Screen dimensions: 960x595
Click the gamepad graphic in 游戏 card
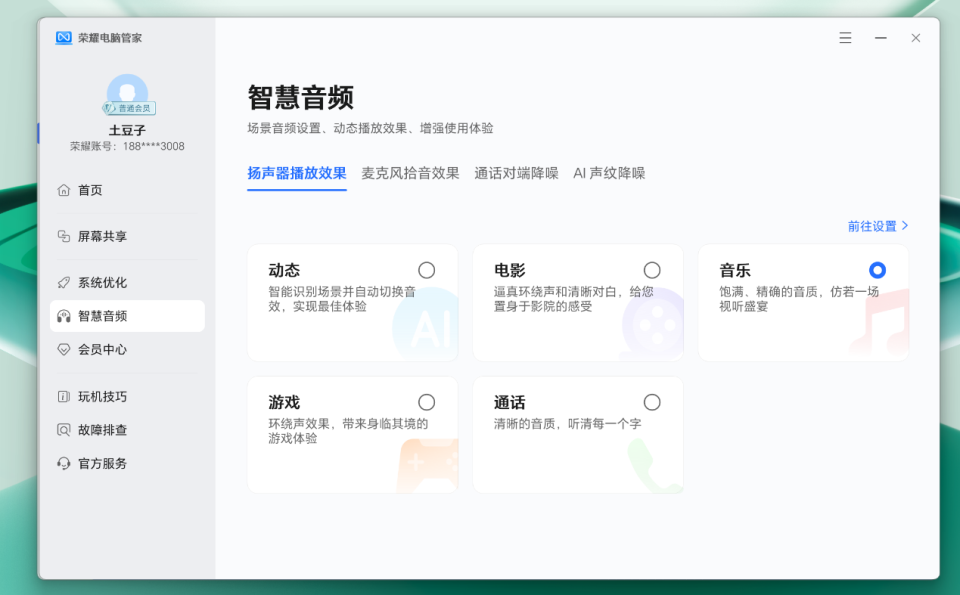[x=427, y=466]
